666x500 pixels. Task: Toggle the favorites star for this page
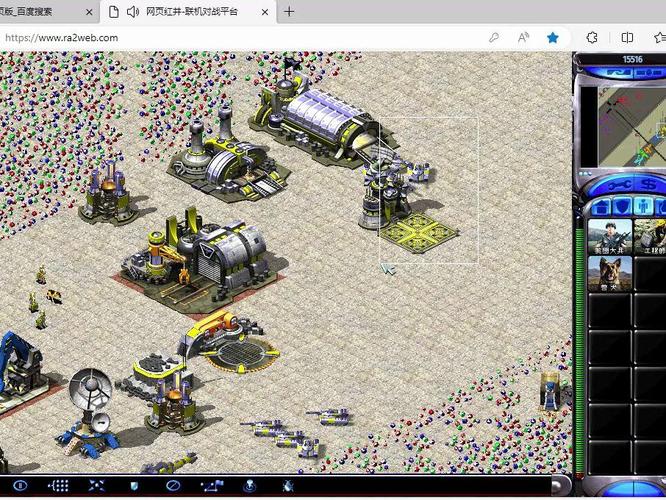point(553,38)
